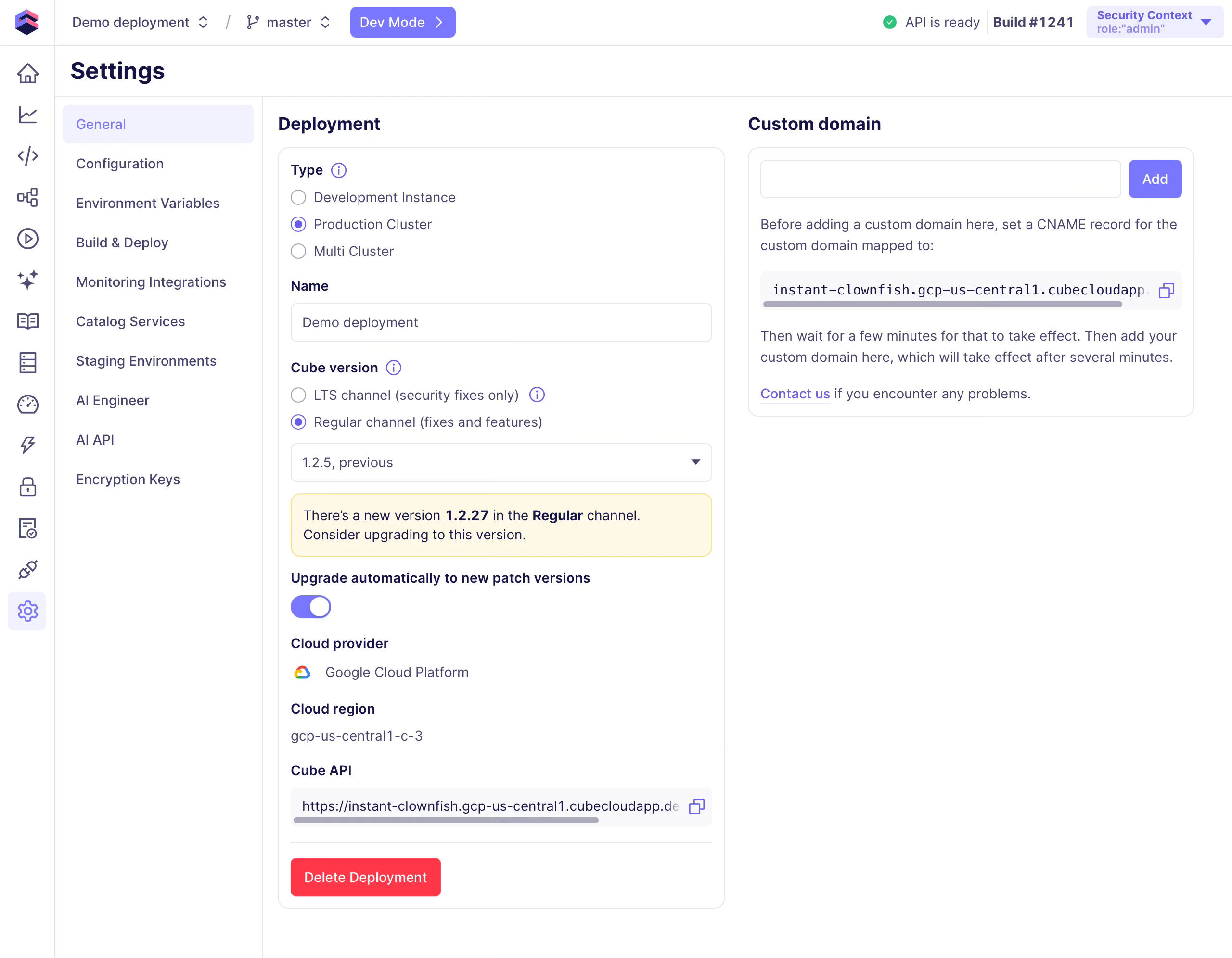Select Development Instance deployment type
Image resolution: width=1232 pixels, height=958 pixels.
point(298,197)
